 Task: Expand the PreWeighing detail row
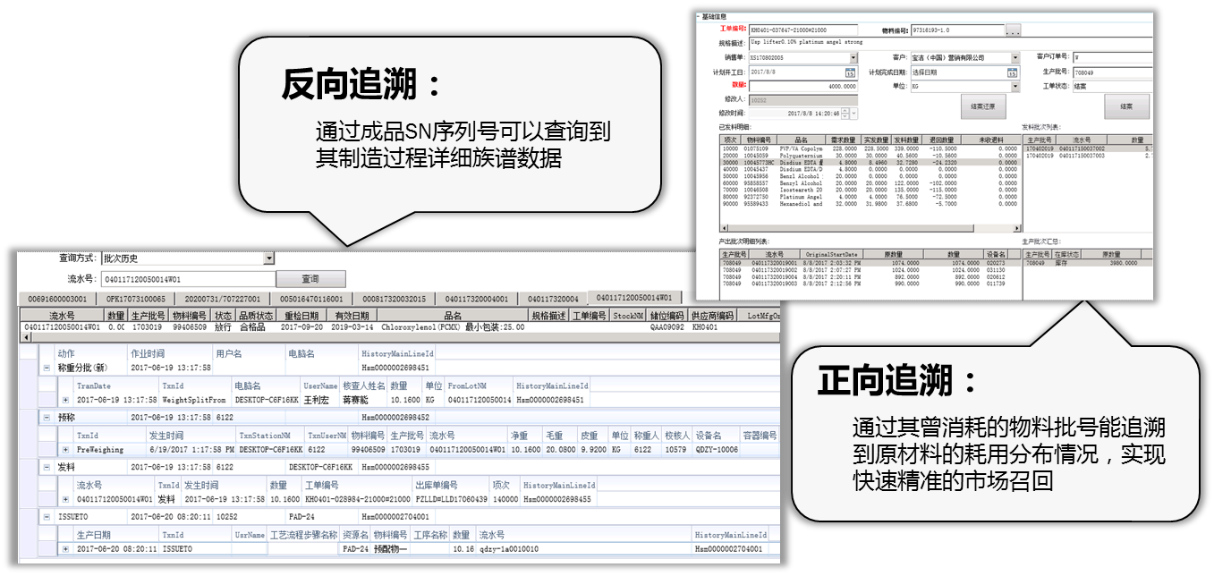coord(67,449)
